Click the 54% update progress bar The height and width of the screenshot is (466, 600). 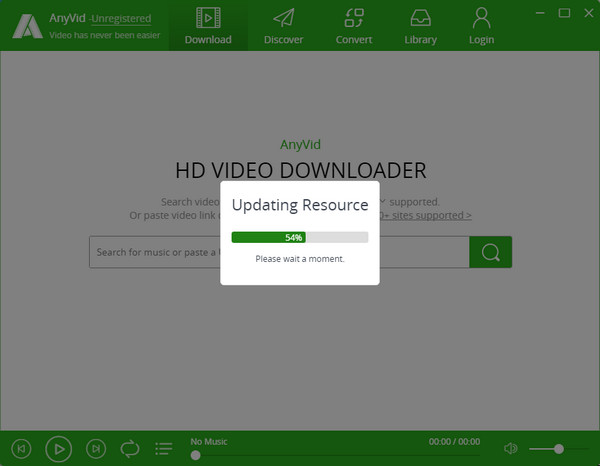tap(300, 237)
